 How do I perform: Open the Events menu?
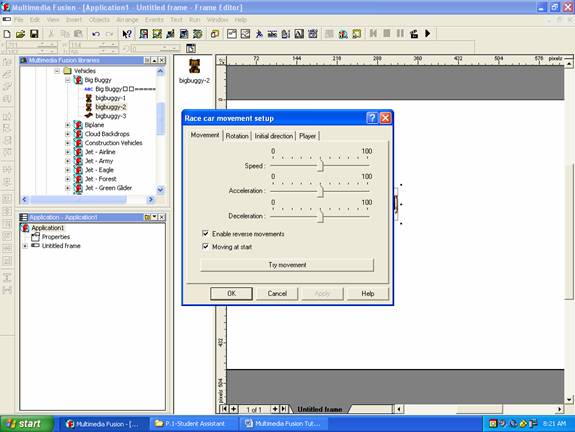[154, 19]
